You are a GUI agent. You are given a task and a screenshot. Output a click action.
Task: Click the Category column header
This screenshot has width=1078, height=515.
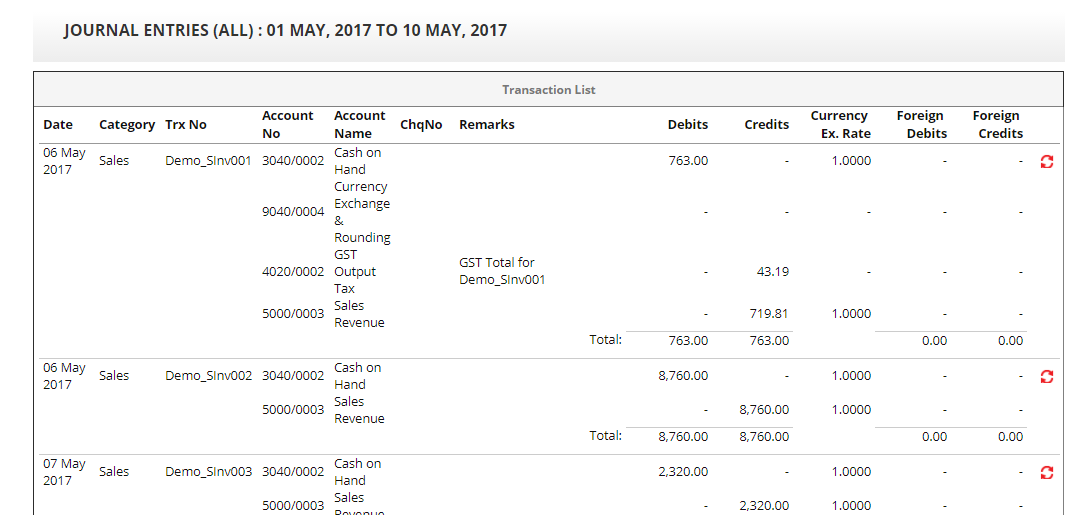(x=127, y=125)
